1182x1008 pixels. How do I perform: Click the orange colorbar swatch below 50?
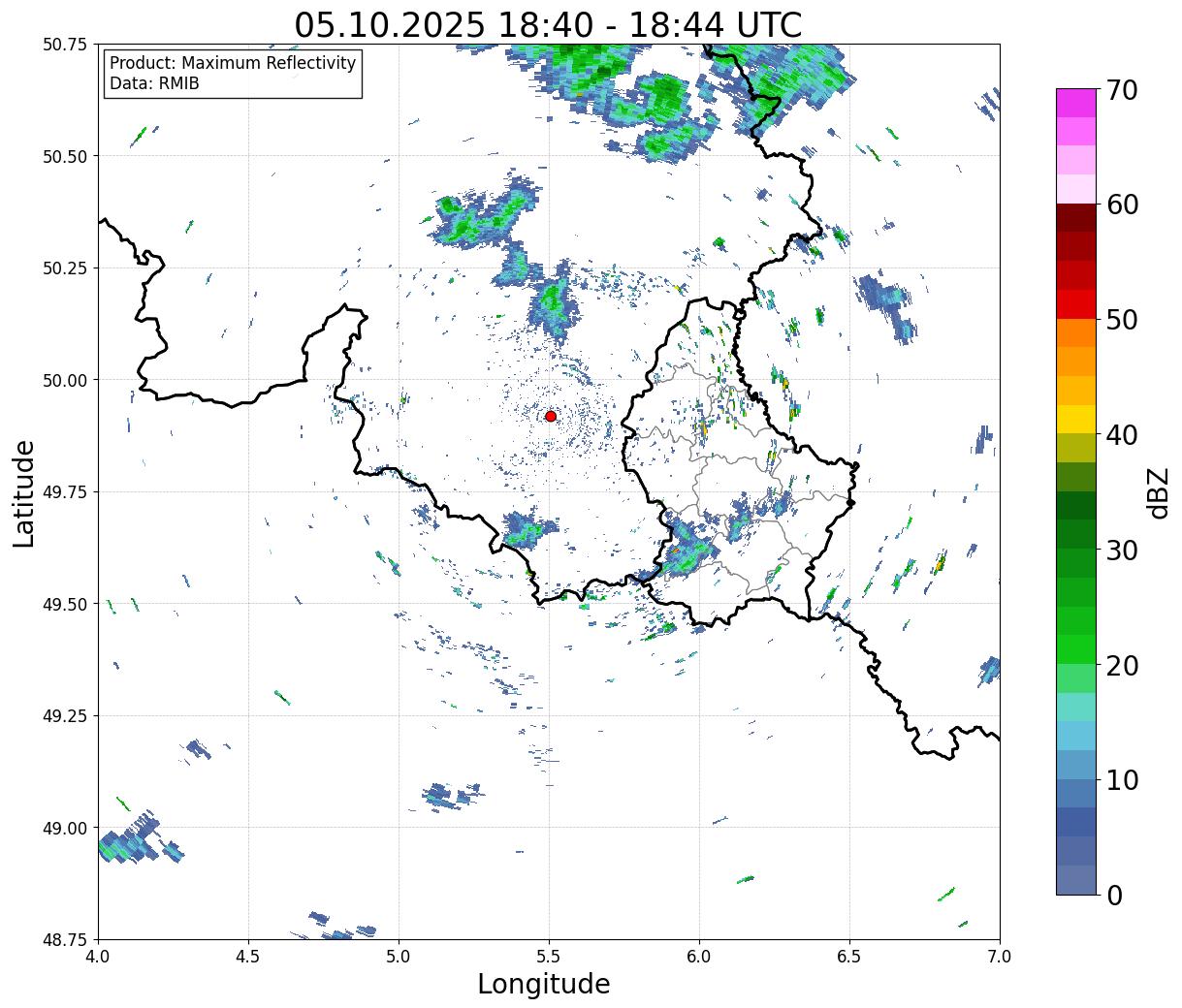(x=1076, y=333)
